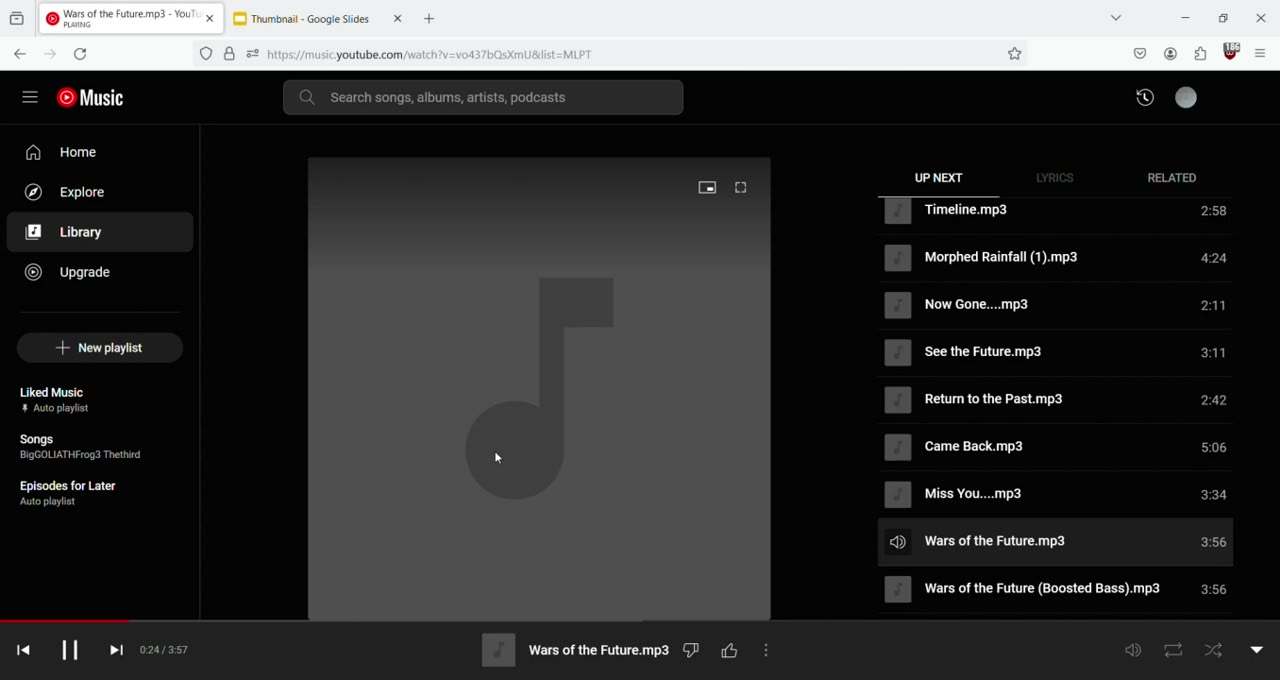Open the YouTube Music guide menu
This screenshot has width=1280, height=680.
30,98
